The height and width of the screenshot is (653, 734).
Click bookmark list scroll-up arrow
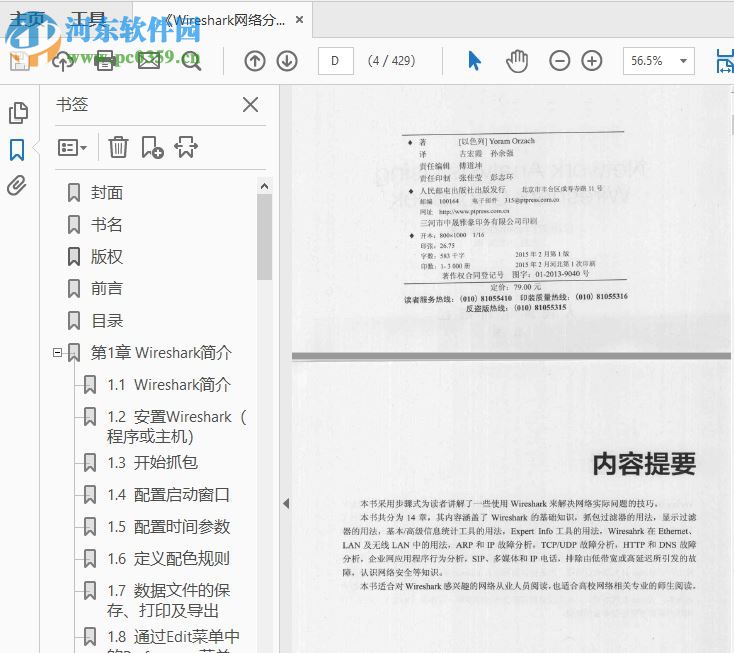264,186
